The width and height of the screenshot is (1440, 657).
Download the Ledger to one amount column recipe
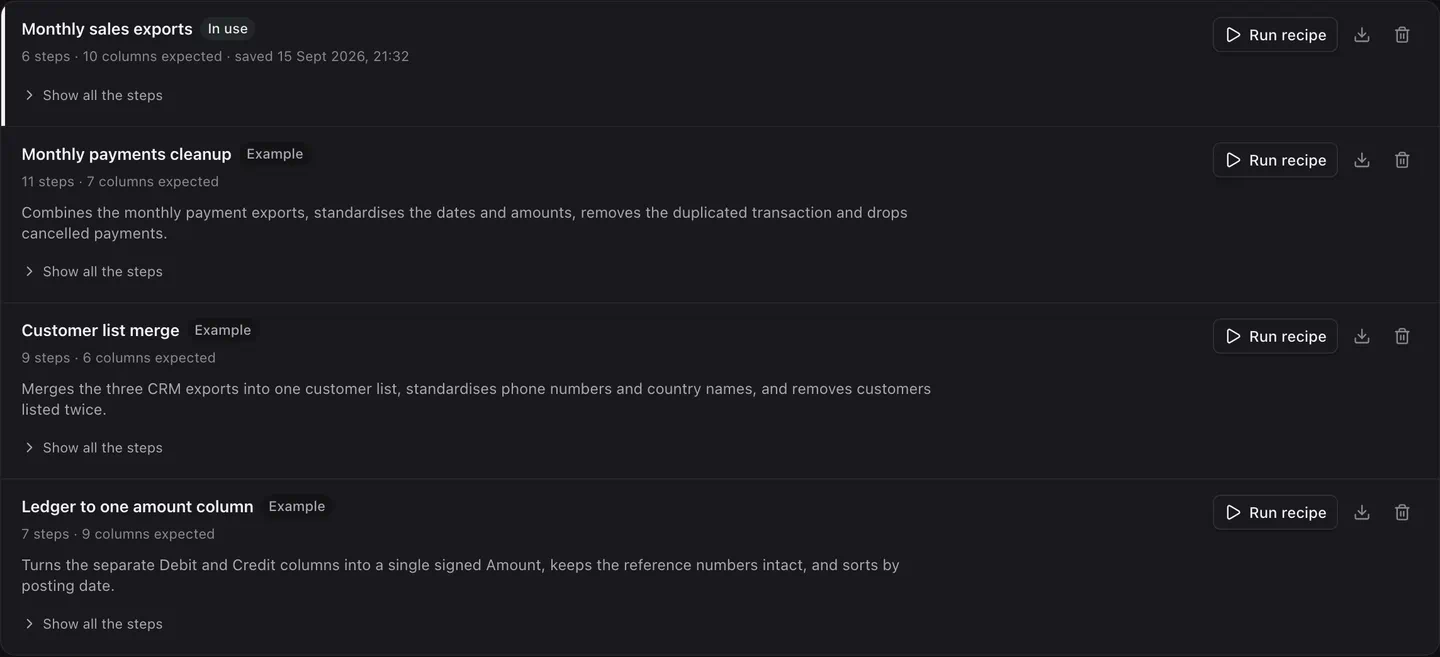tap(1361, 512)
